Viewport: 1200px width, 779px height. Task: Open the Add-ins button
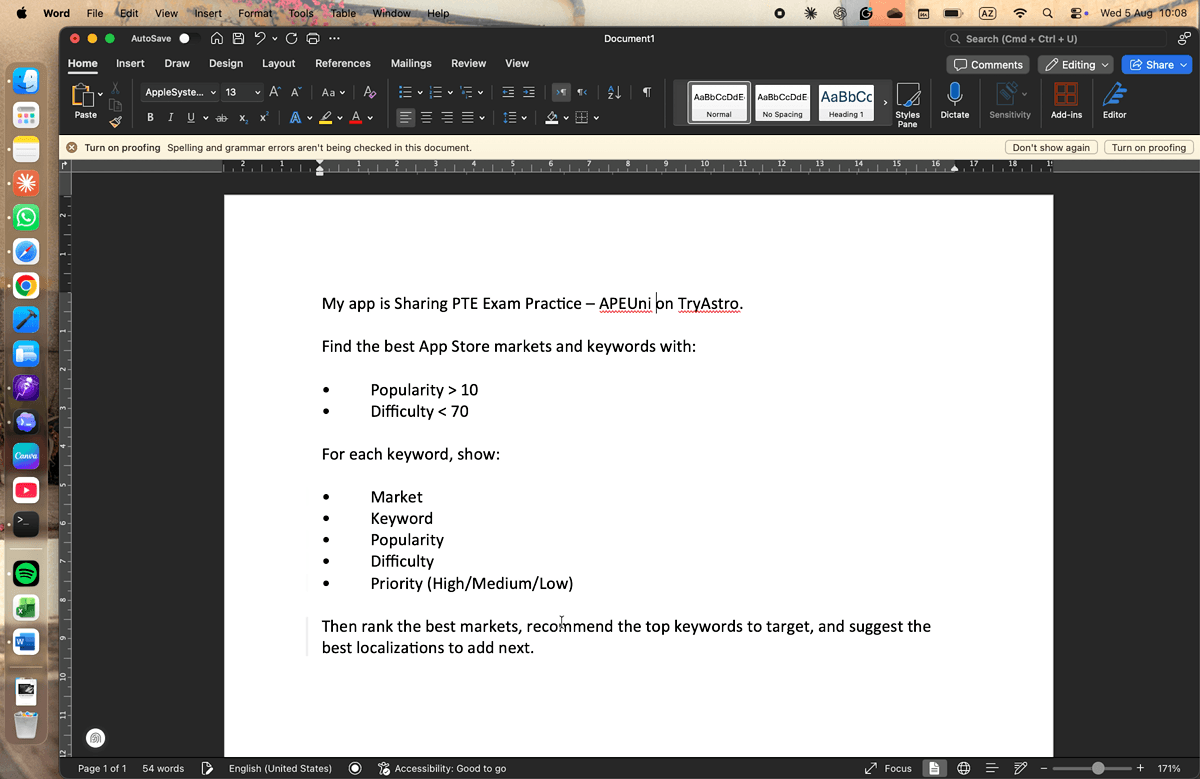[x=1066, y=101]
